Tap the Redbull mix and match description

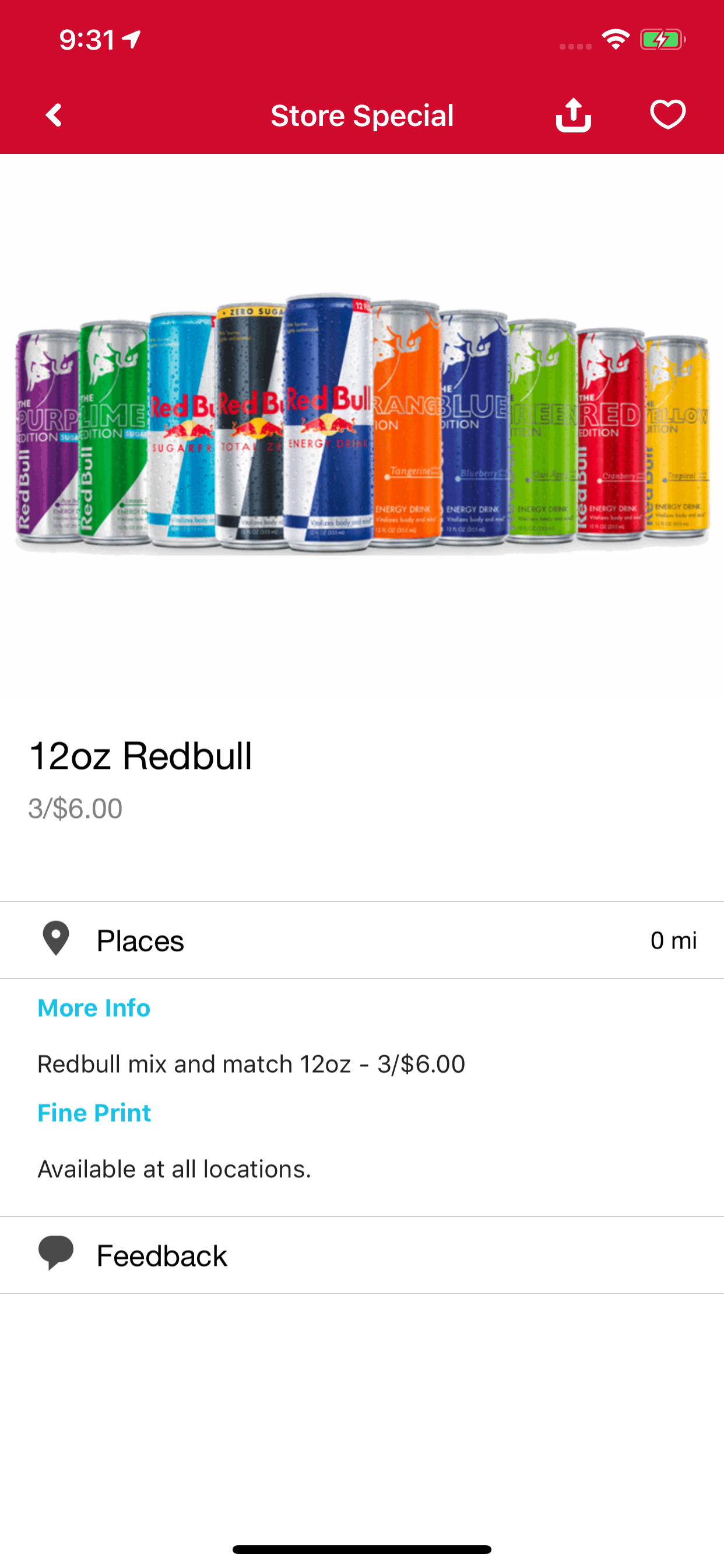click(251, 1064)
